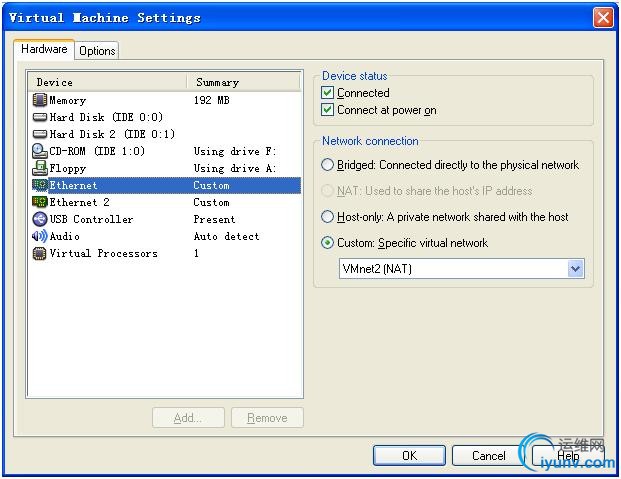Click the Custom summary of Ethernet 2

211,202
